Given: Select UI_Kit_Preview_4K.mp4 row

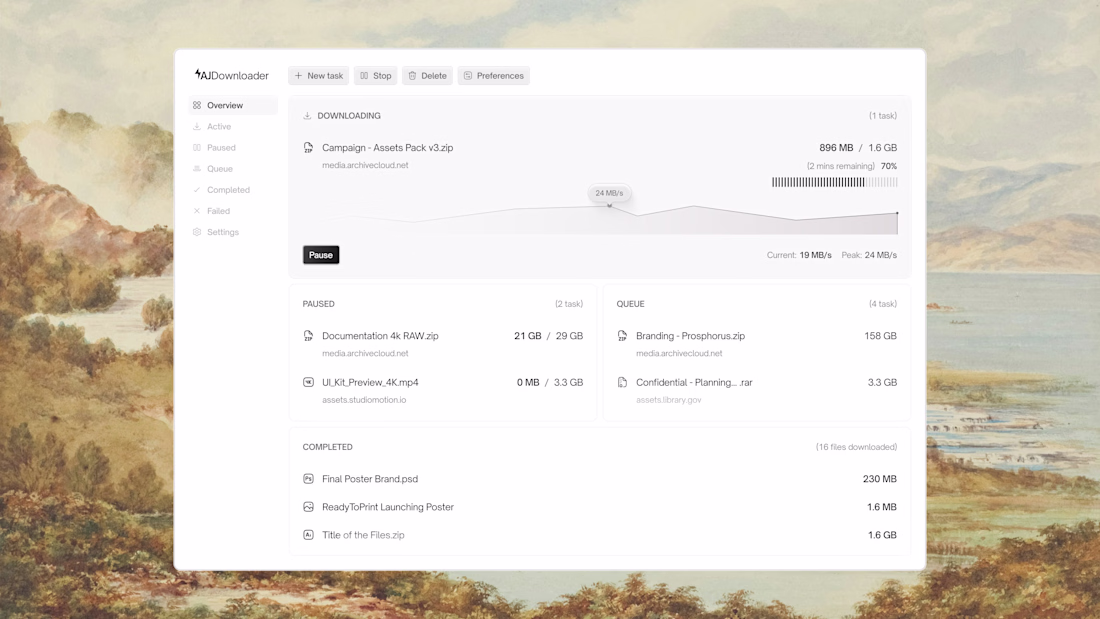Looking at the screenshot, I should pyautogui.click(x=443, y=390).
